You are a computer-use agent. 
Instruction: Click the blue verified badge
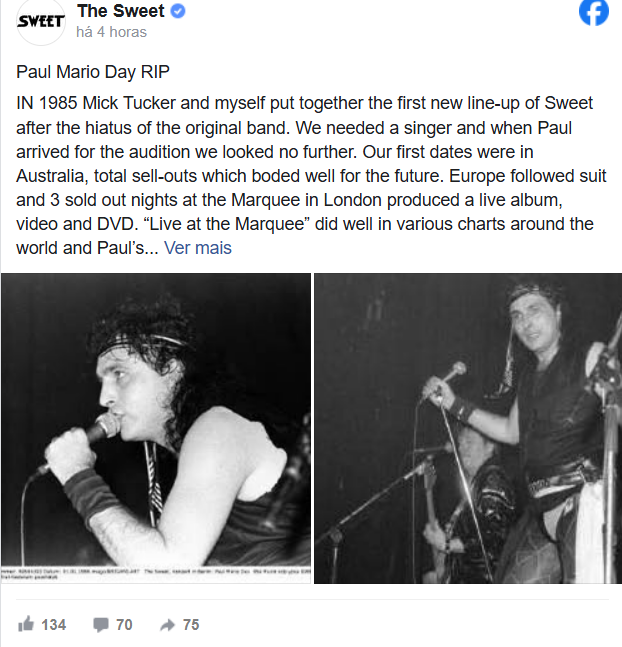178,11
